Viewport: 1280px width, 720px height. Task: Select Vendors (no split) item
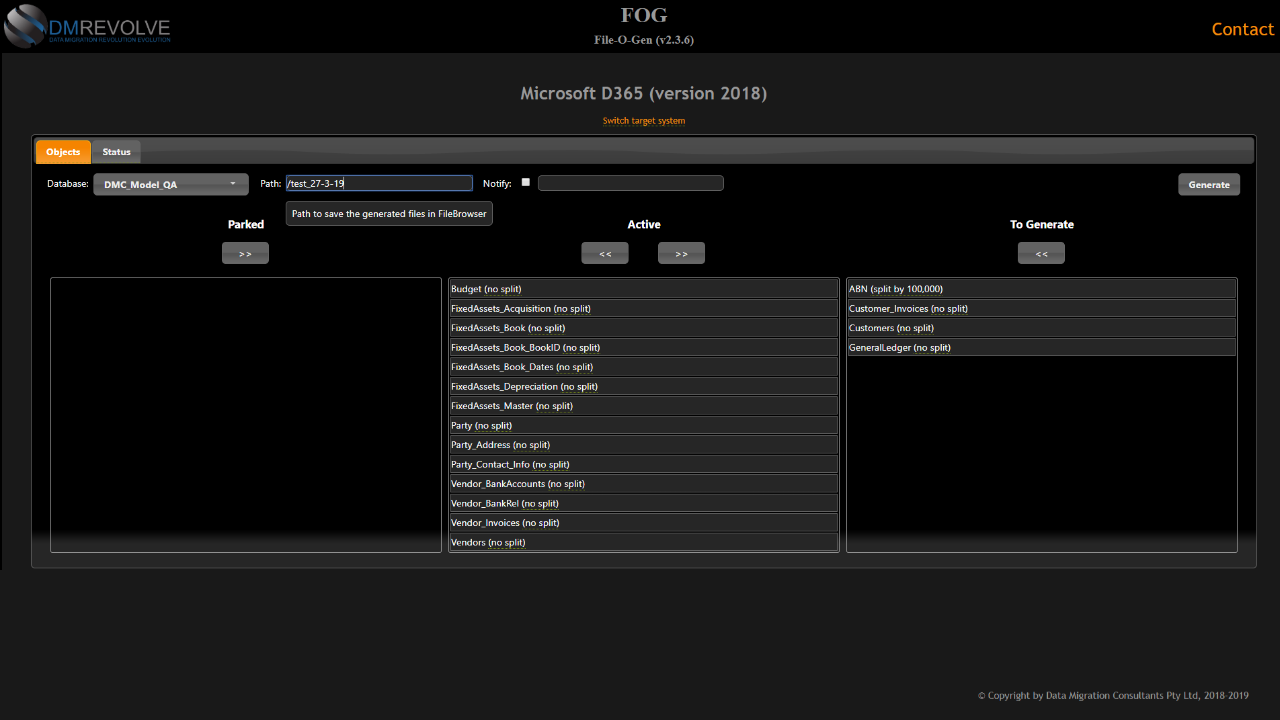[x=643, y=543]
